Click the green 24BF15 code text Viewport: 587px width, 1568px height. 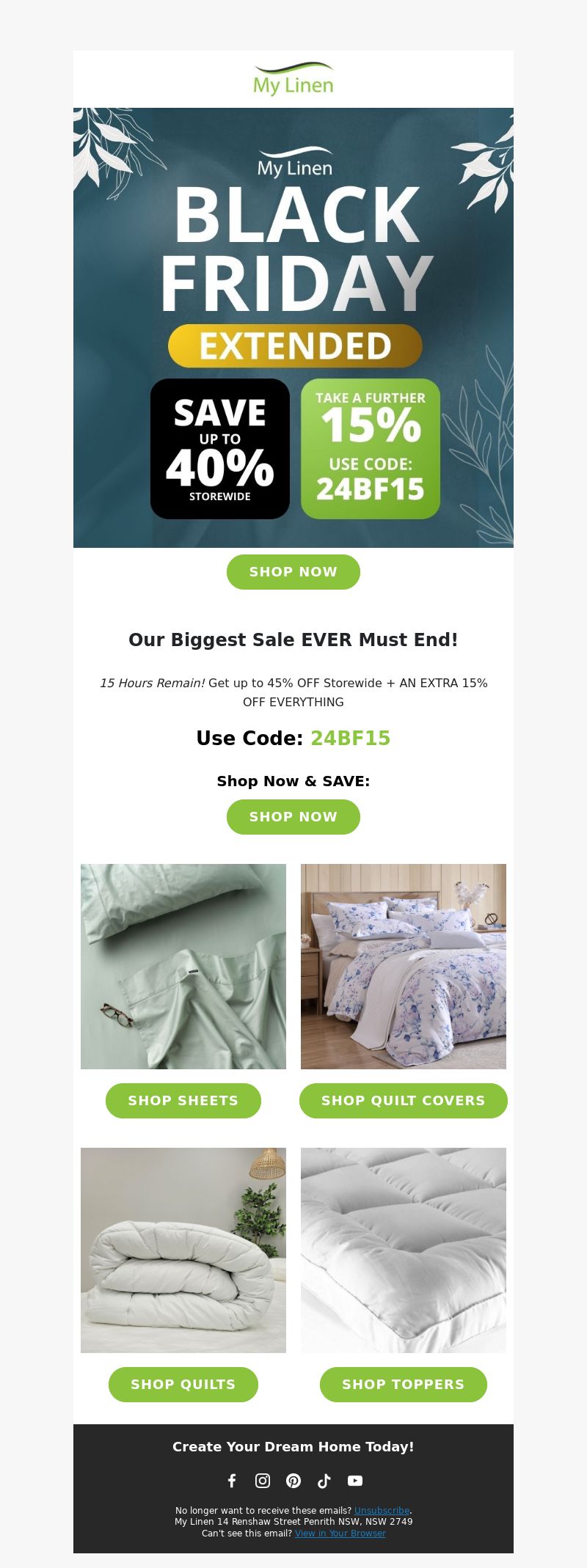pos(350,739)
